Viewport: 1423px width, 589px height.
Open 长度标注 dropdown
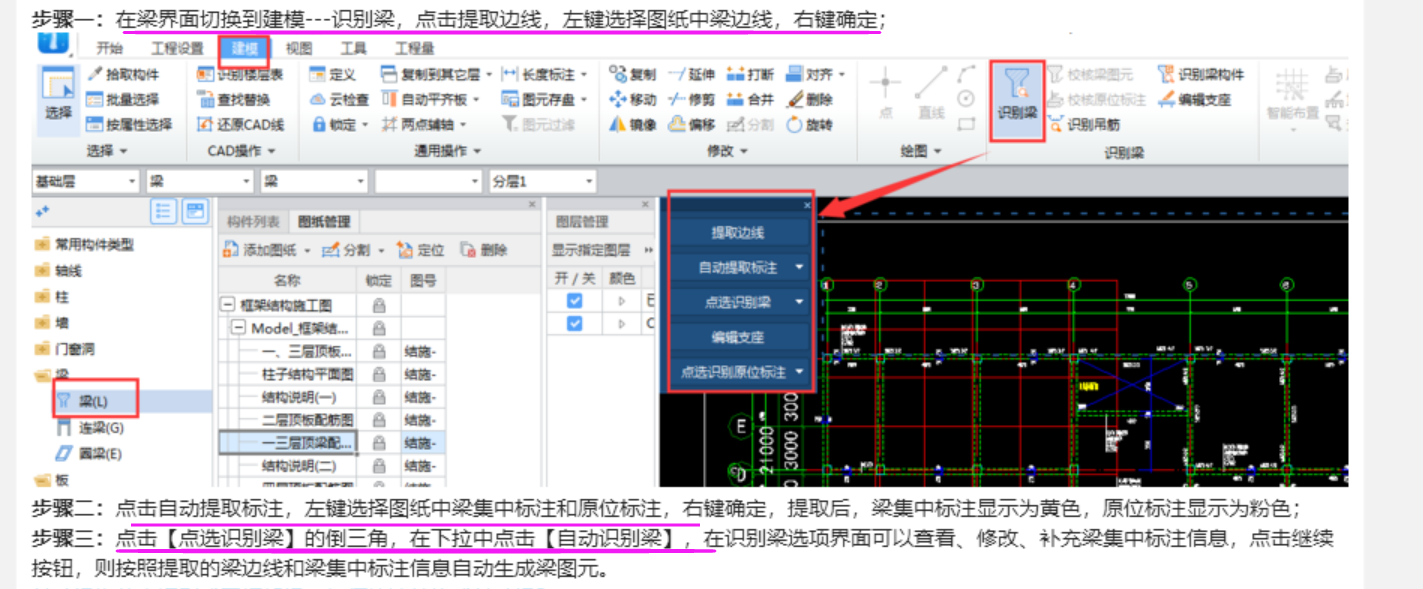pos(583,74)
